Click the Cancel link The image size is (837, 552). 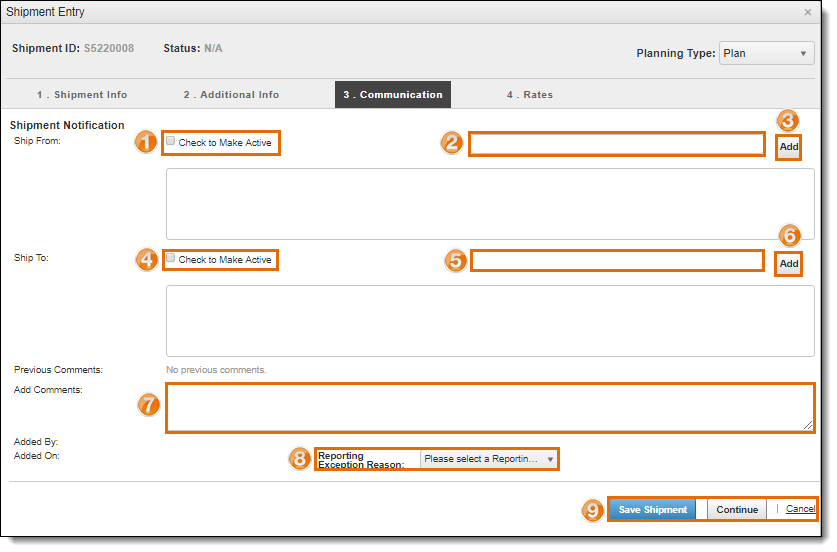[800, 509]
